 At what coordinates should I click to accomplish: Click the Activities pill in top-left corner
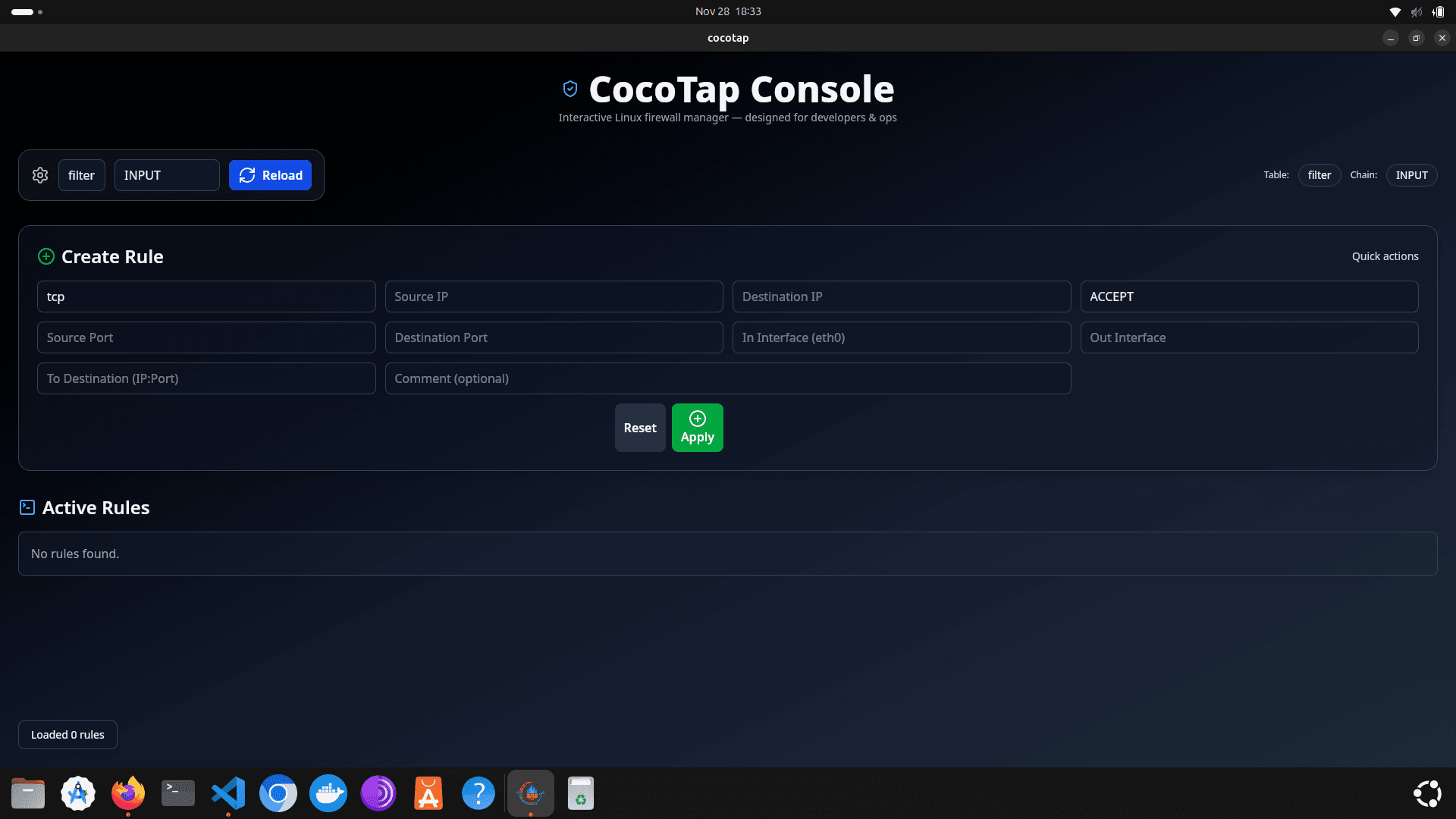27,11
